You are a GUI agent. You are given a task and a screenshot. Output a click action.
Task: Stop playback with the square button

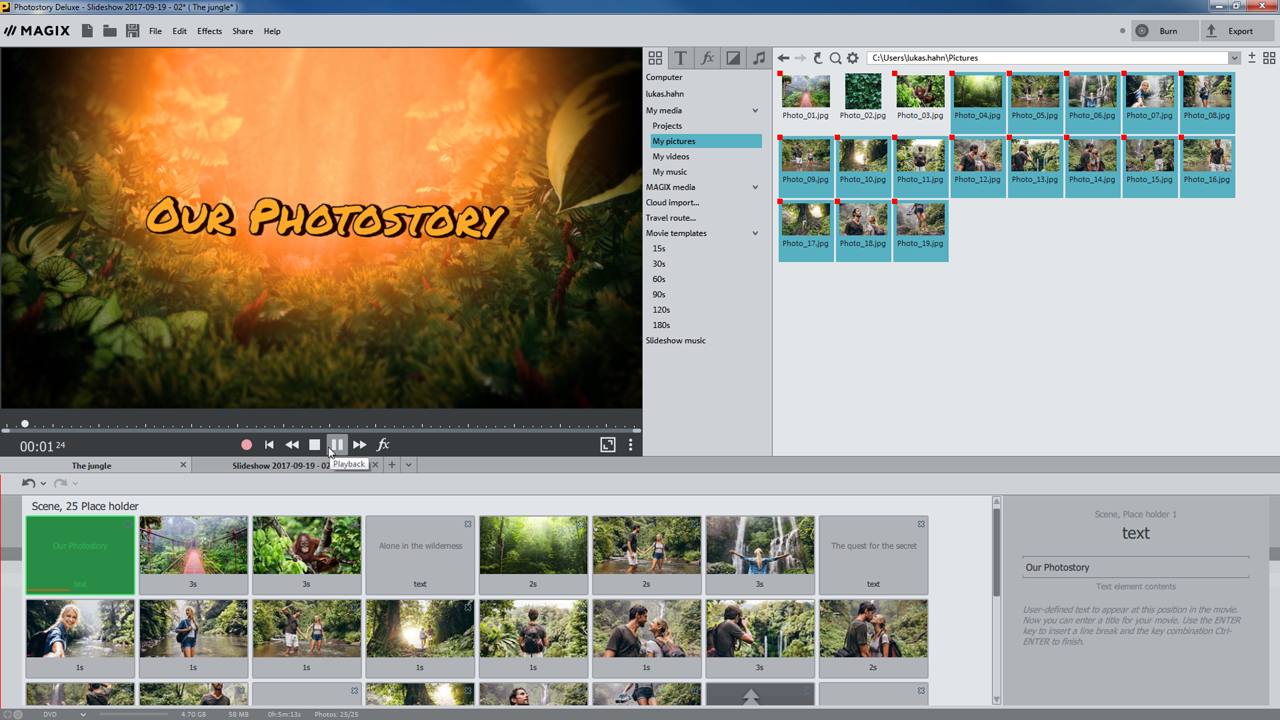[x=314, y=445]
